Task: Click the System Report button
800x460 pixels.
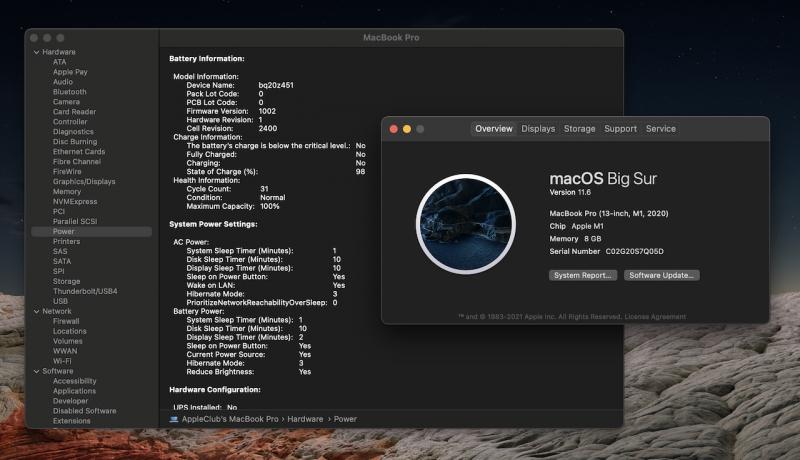Action: click(x=583, y=275)
